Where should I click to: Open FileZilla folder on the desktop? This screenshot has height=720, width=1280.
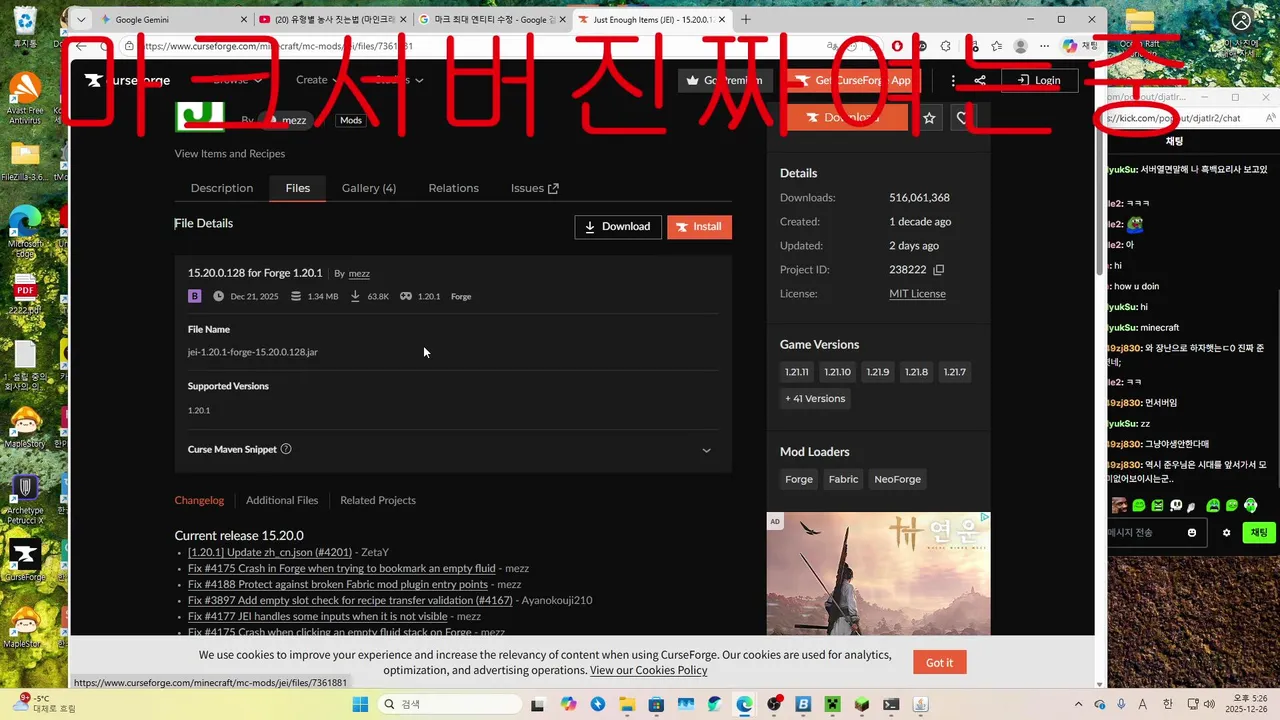[25, 162]
